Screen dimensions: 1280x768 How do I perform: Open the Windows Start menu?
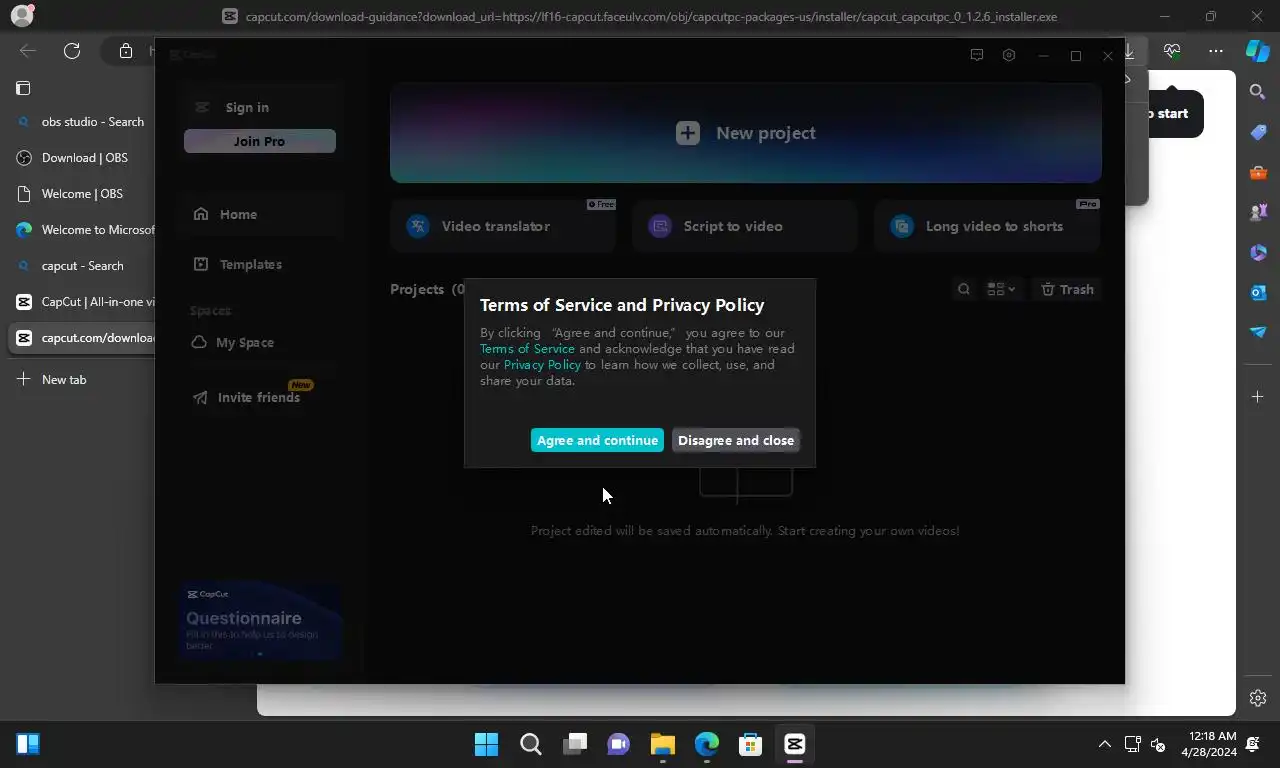pyautogui.click(x=487, y=744)
